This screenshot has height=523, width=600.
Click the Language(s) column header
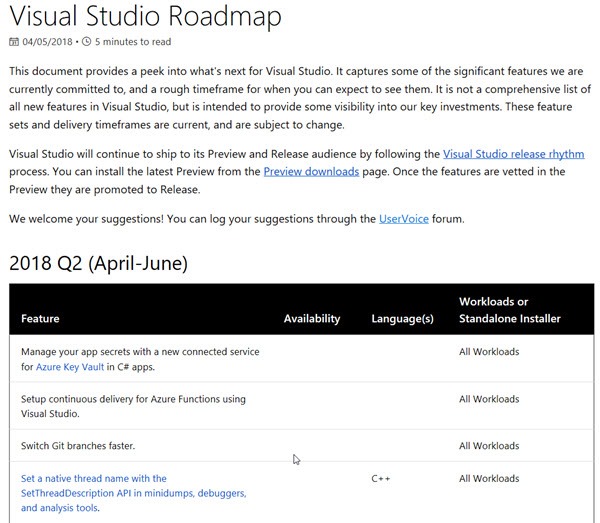click(402, 319)
